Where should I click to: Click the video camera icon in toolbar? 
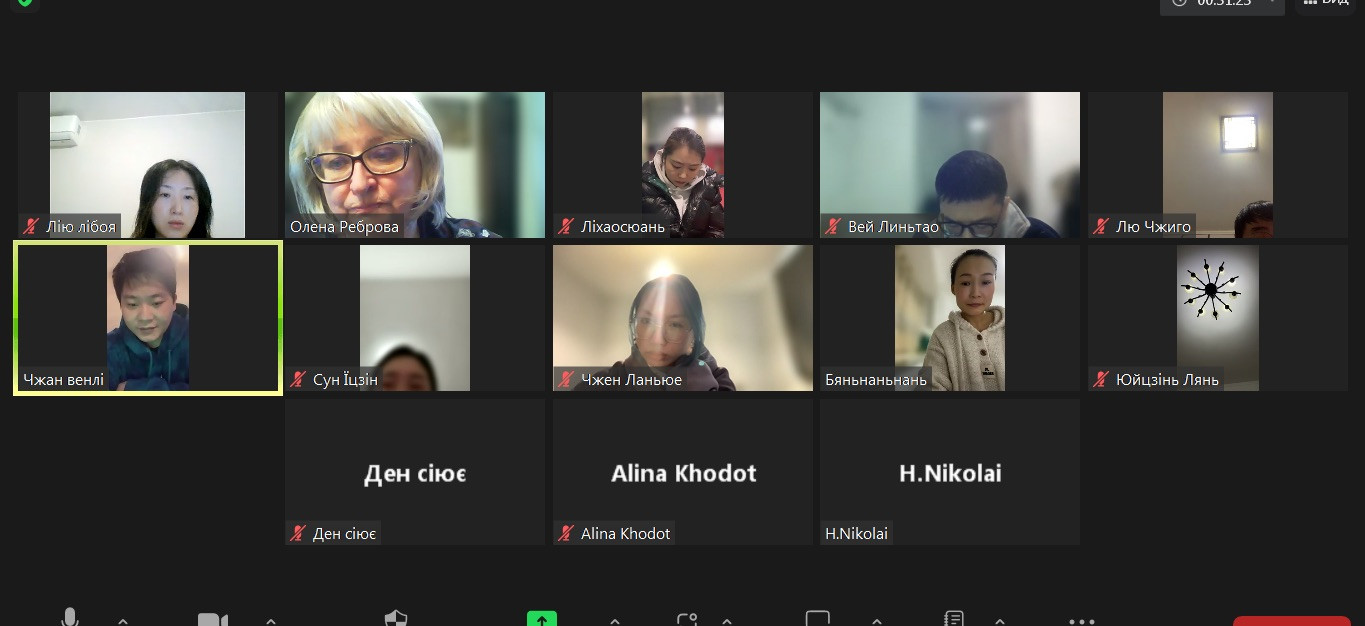[x=212, y=619]
